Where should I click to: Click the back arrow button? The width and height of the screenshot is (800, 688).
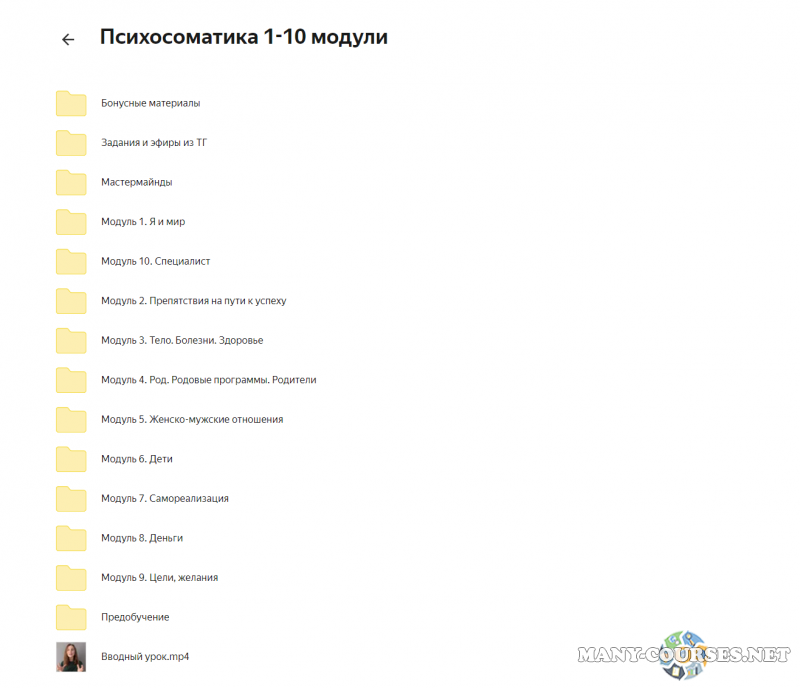tap(68, 39)
